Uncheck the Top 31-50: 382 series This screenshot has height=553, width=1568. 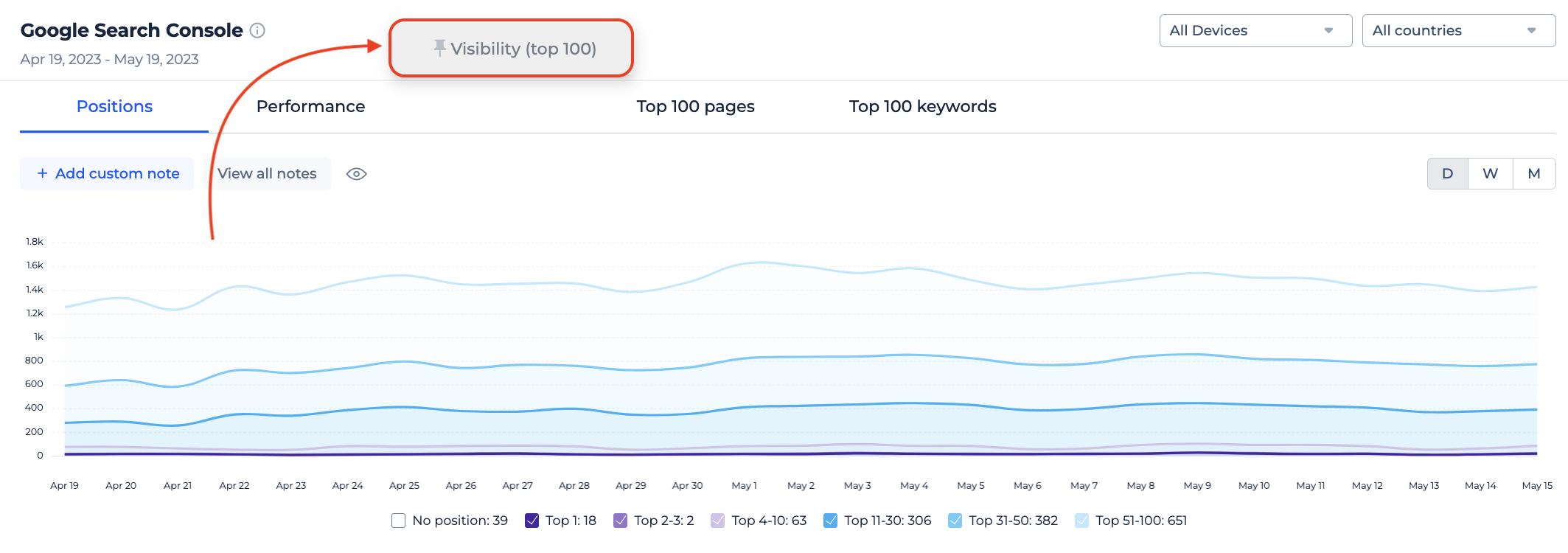tap(955, 521)
